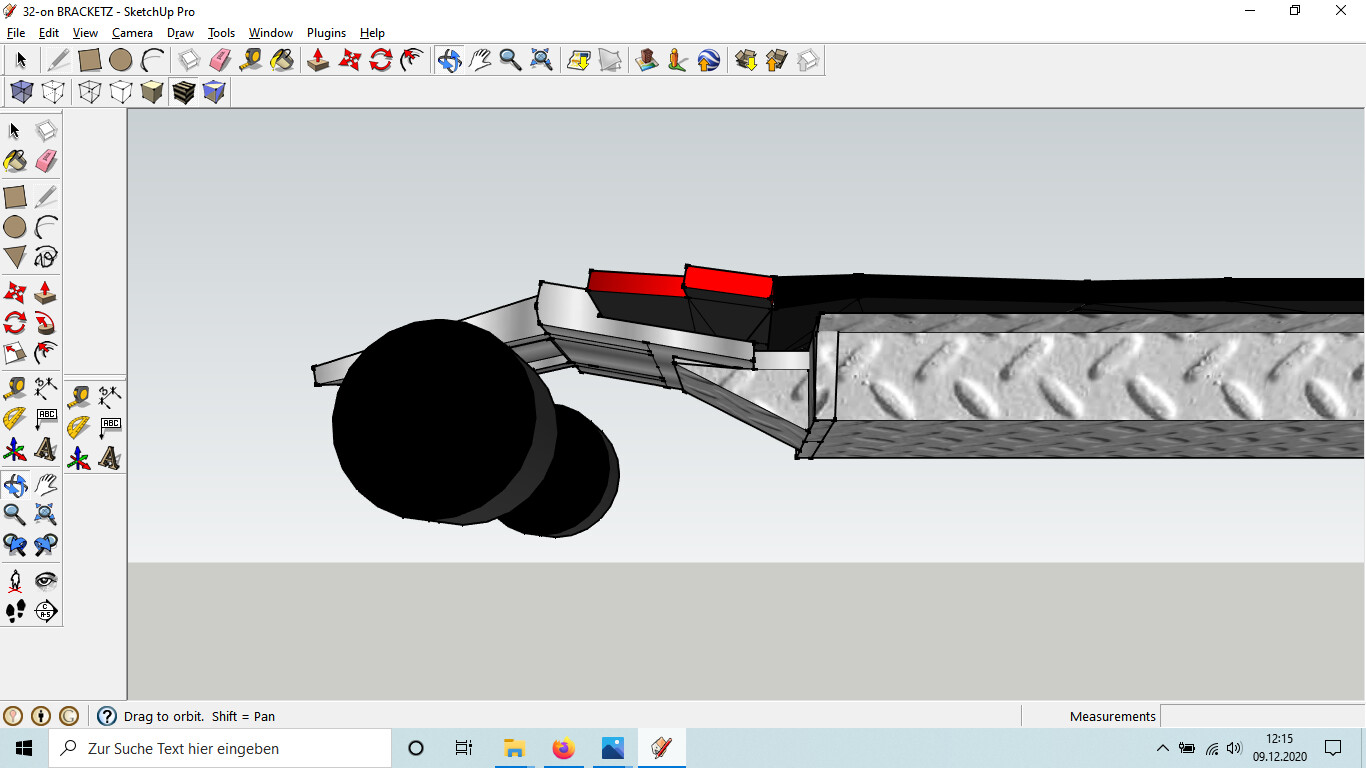The height and width of the screenshot is (768, 1366).
Task: Open the Draw menu
Action: click(x=180, y=33)
